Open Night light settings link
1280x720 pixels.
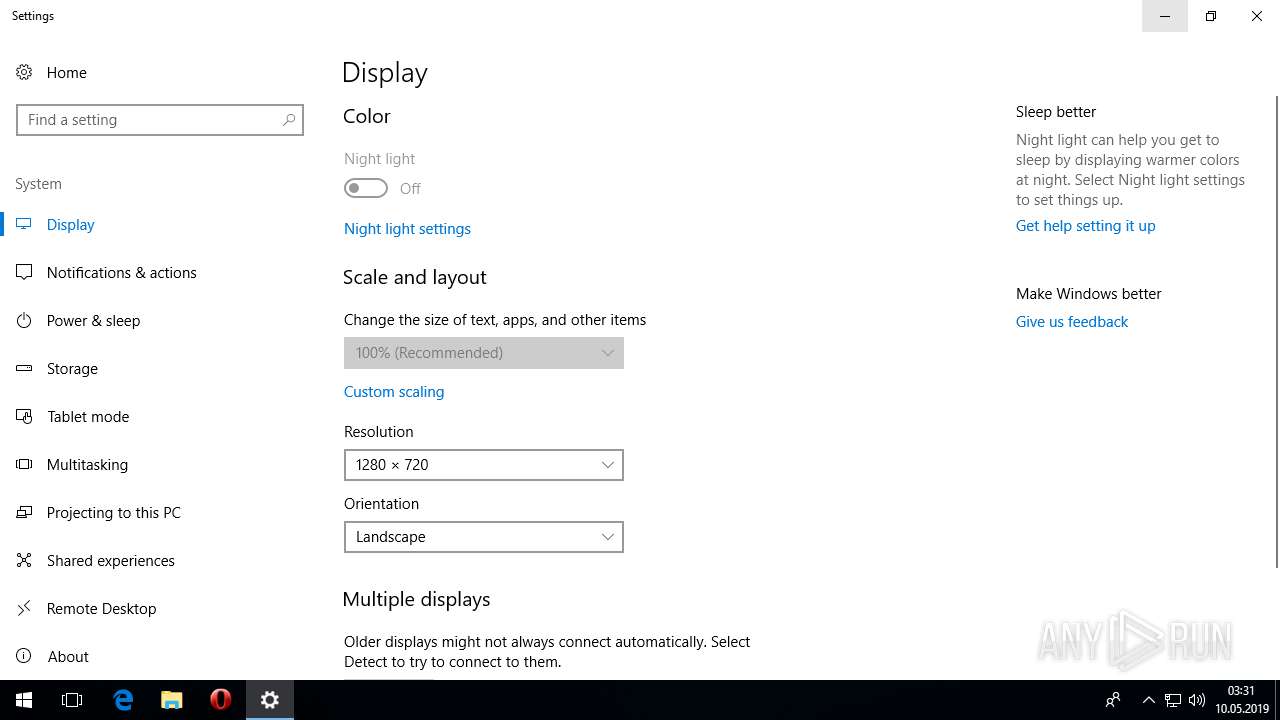pyautogui.click(x=407, y=229)
